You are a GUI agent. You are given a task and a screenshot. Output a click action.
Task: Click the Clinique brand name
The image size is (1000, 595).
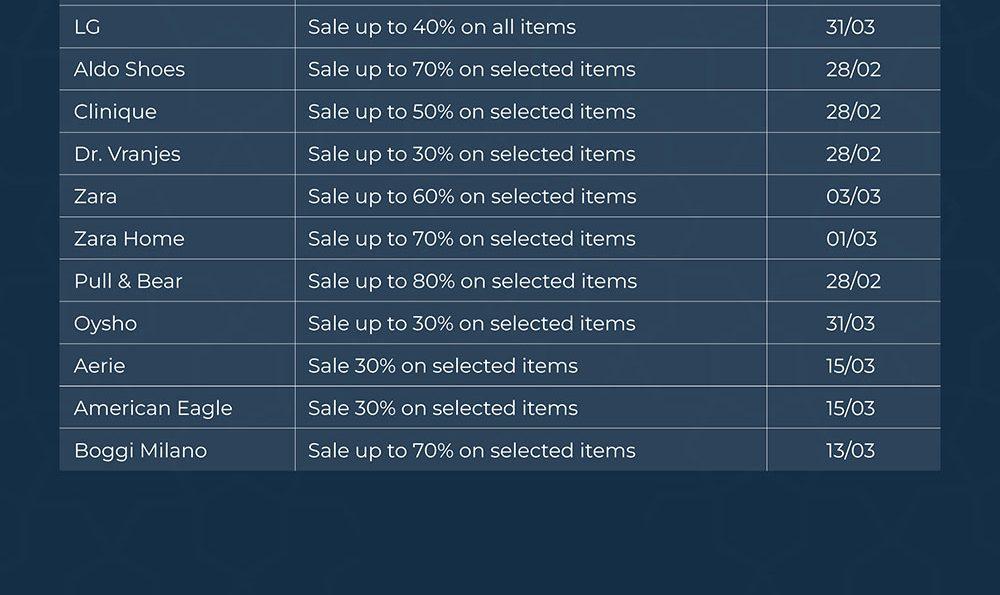(115, 112)
